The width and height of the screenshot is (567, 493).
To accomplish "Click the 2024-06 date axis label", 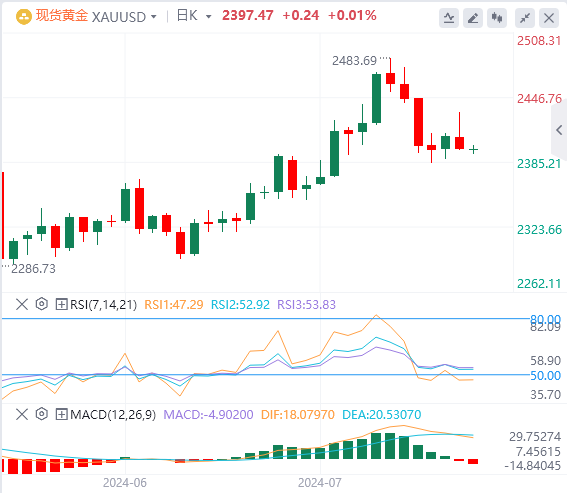I will tap(125, 483).
